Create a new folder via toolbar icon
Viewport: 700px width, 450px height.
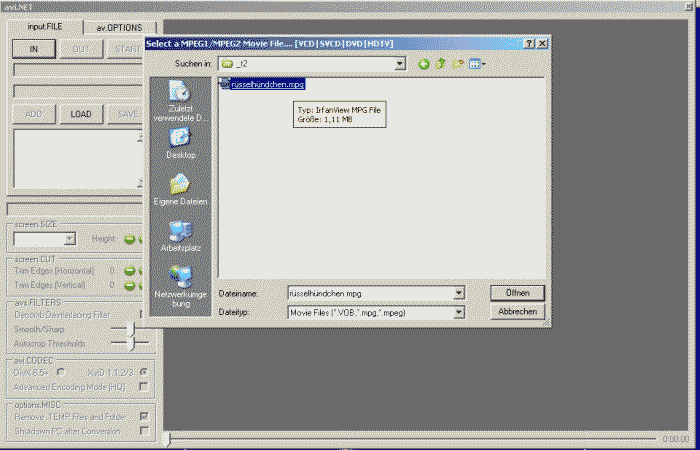pos(458,64)
